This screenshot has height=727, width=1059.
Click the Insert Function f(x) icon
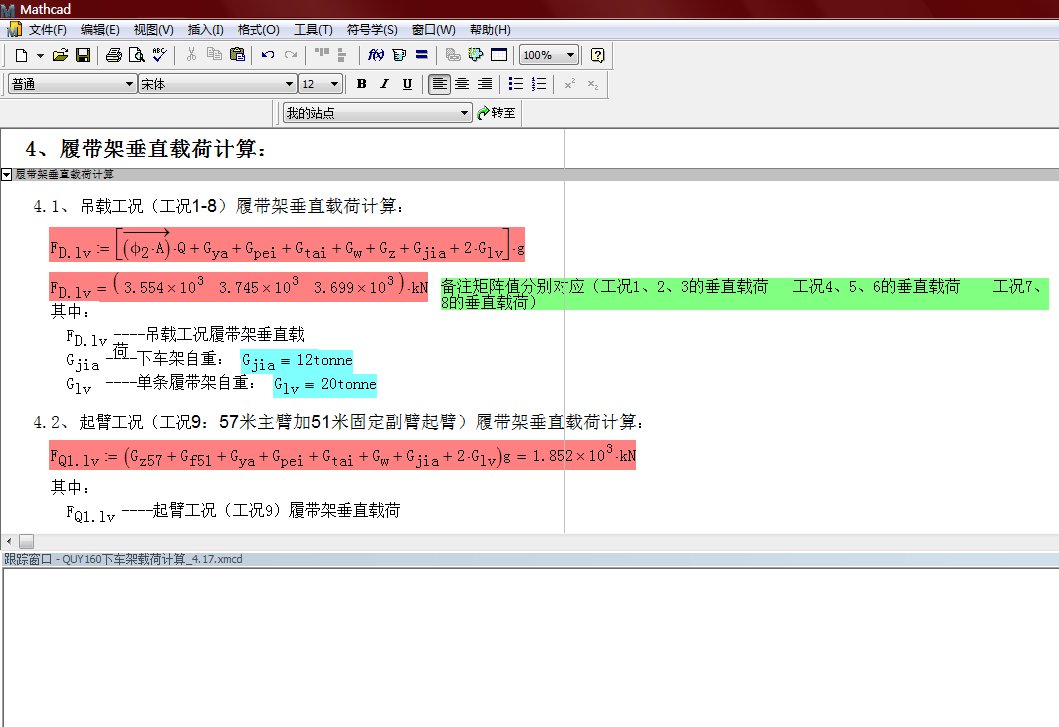click(377, 55)
